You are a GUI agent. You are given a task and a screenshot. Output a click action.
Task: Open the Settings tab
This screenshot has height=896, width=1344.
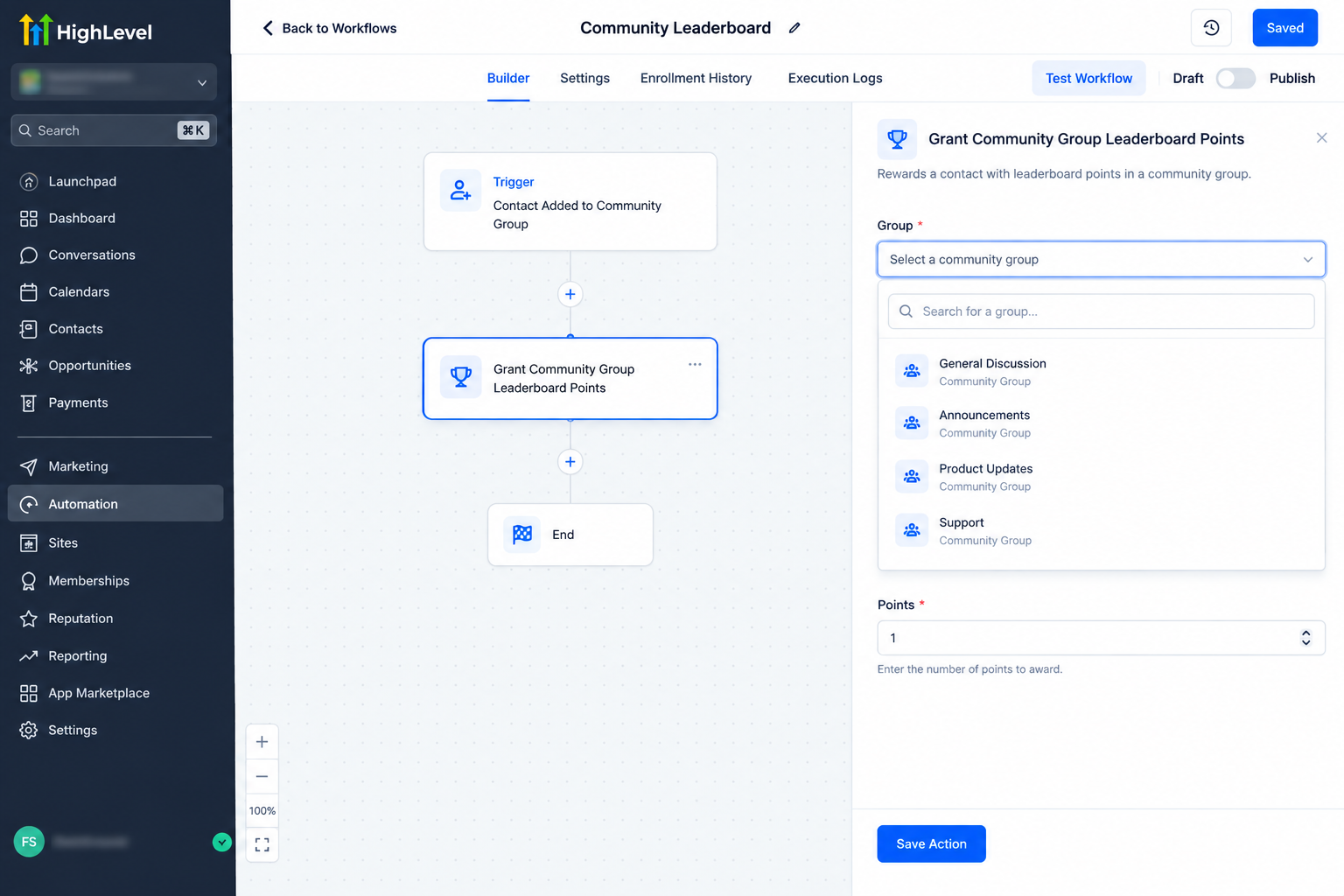click(x=584, y=78)
